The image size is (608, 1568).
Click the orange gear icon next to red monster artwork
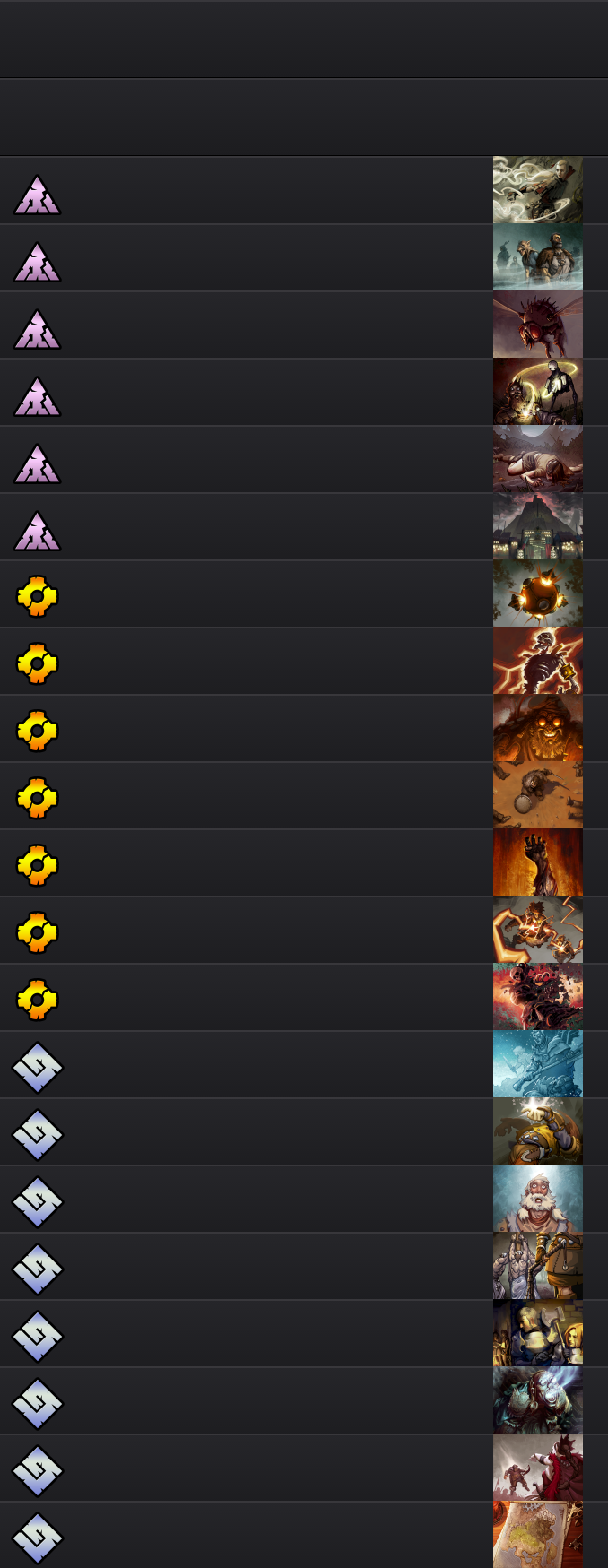click(37, 1000)
